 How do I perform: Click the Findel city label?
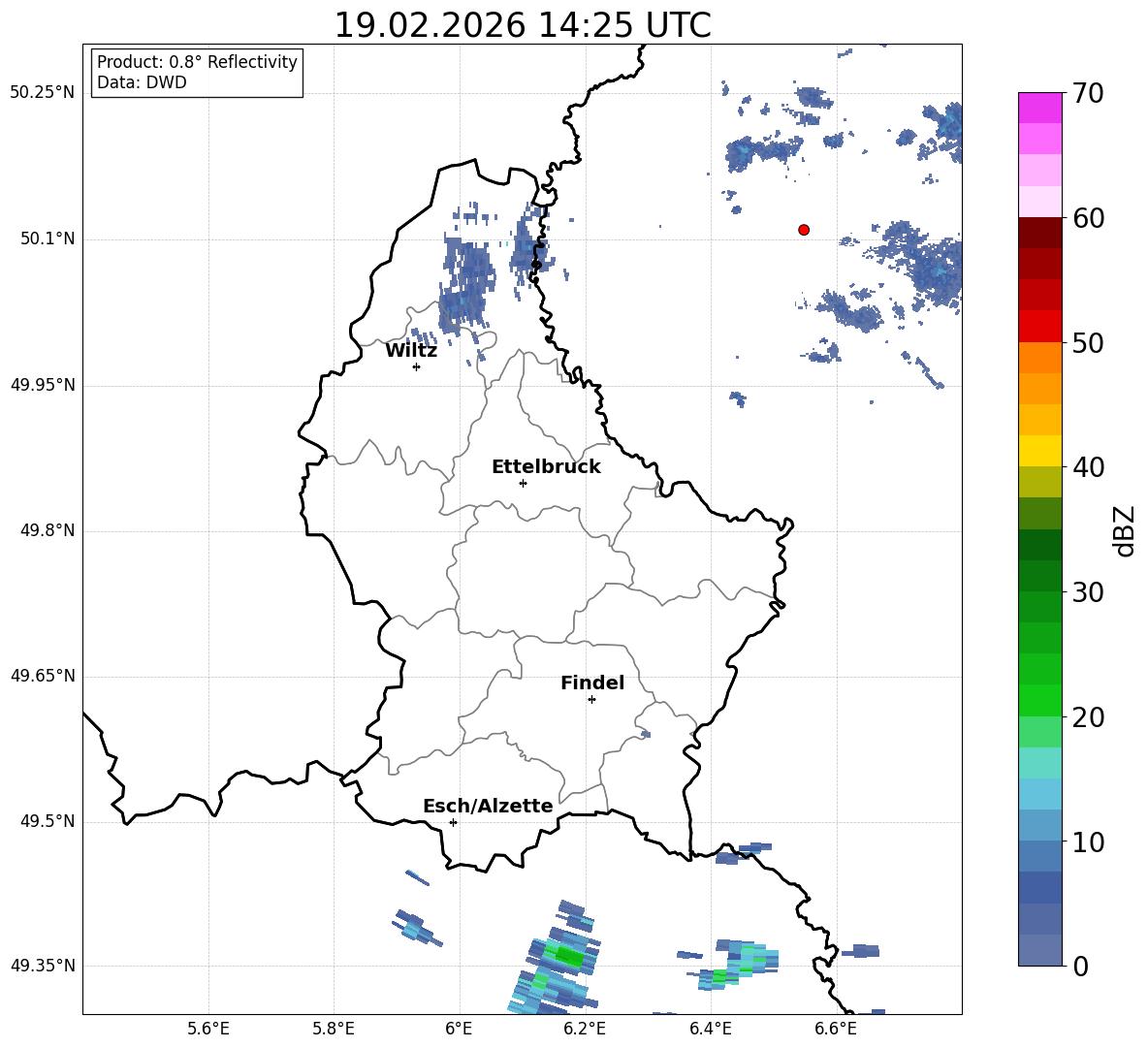592,683
